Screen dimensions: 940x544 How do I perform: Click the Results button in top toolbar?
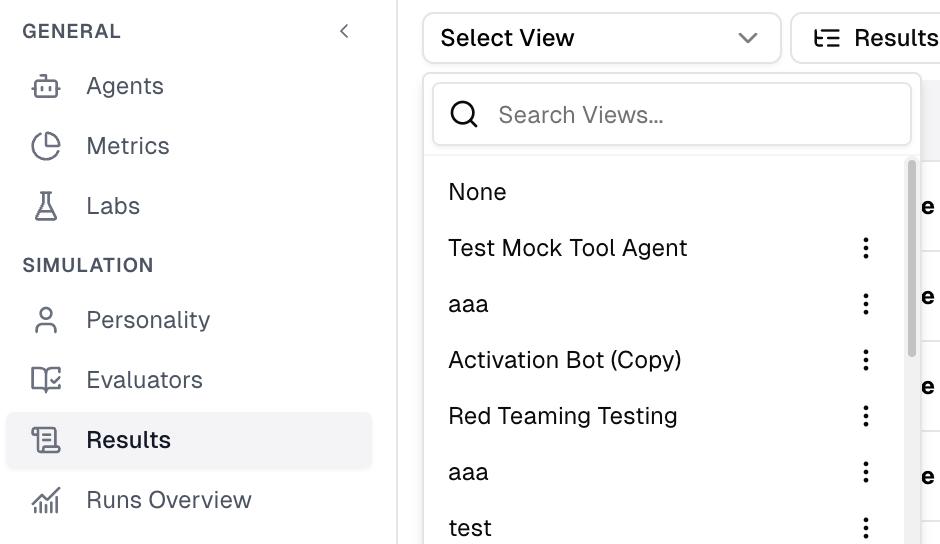870,38
